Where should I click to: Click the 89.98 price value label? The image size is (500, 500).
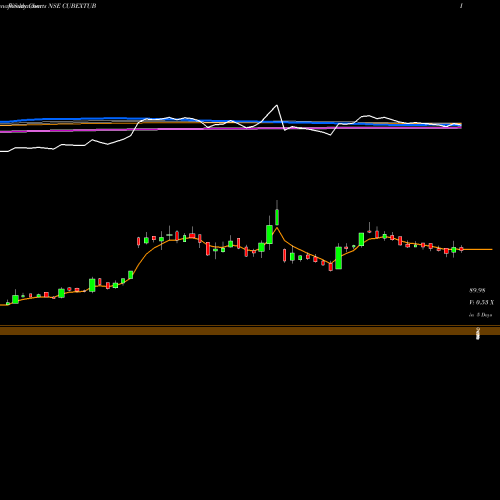click(477, 290)
